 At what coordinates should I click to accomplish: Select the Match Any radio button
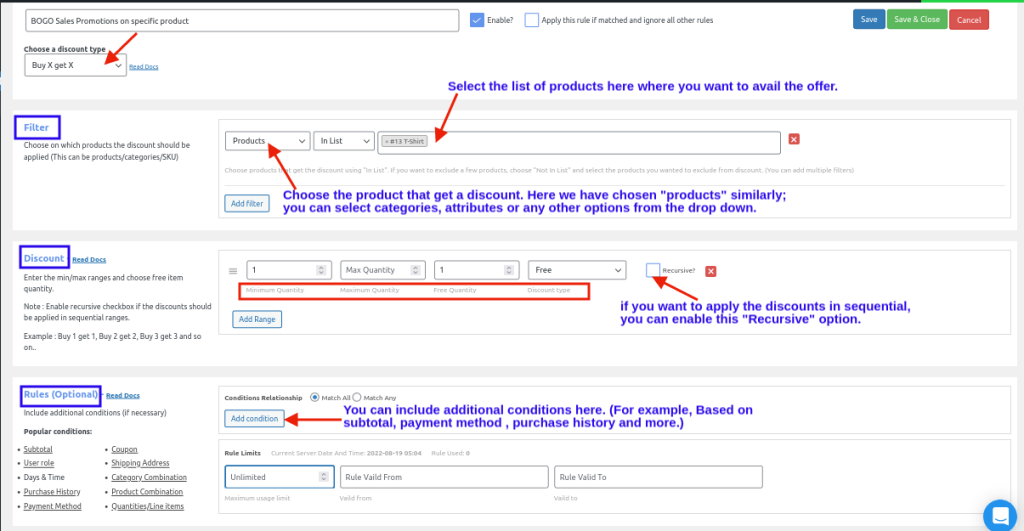click(x=357, y=397)
